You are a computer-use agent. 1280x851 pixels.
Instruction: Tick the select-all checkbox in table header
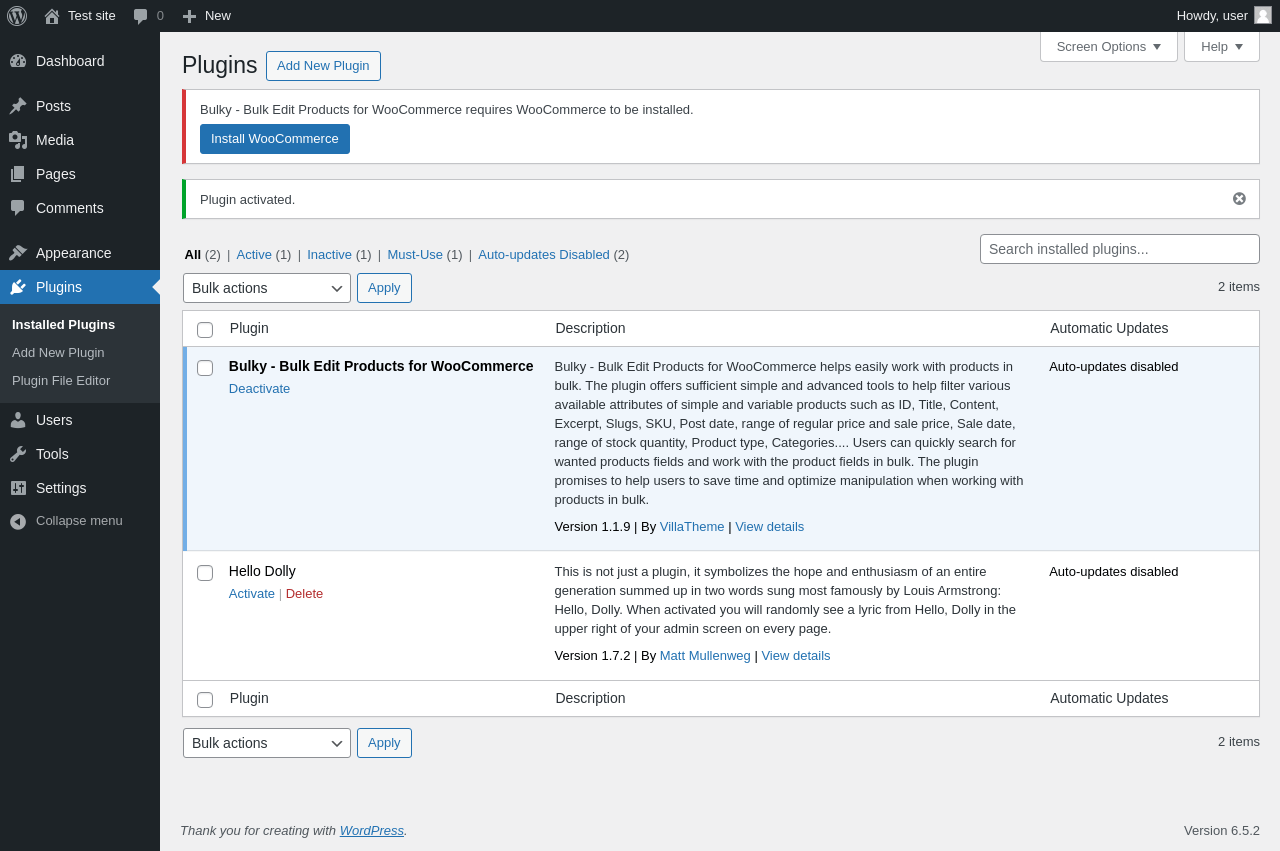(205, 330)
